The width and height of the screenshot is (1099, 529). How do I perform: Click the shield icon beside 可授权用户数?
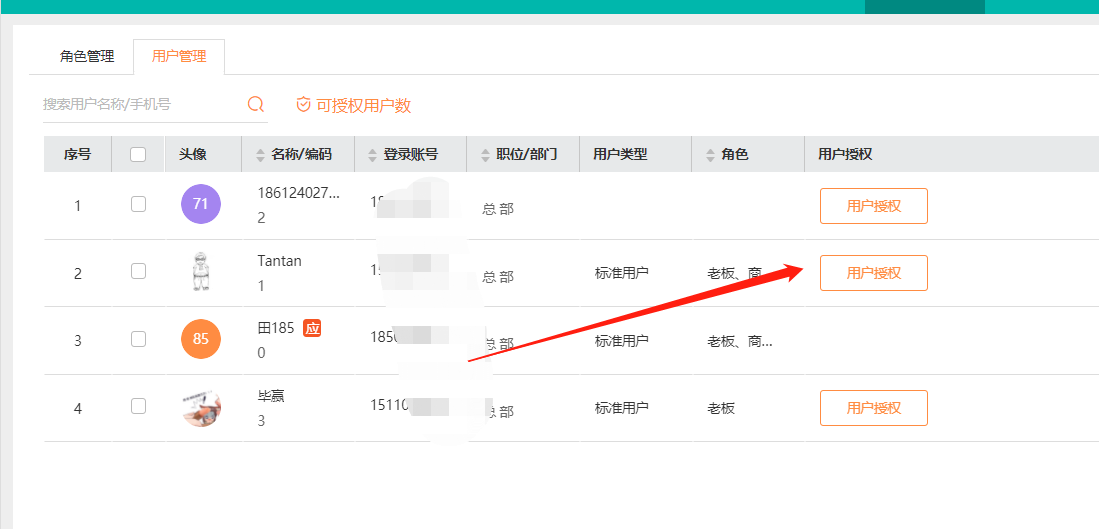pos(303,105)
